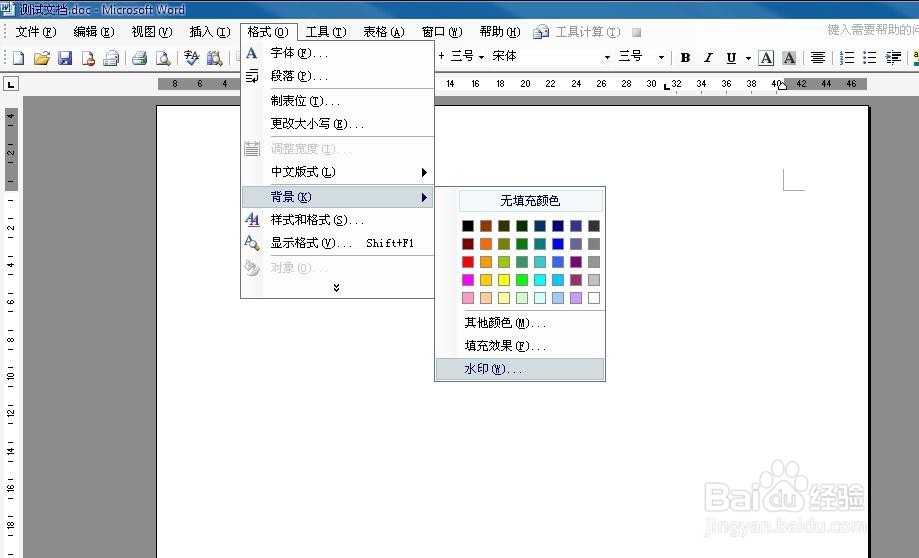Open 填充效果 dialog

(520, 346)
